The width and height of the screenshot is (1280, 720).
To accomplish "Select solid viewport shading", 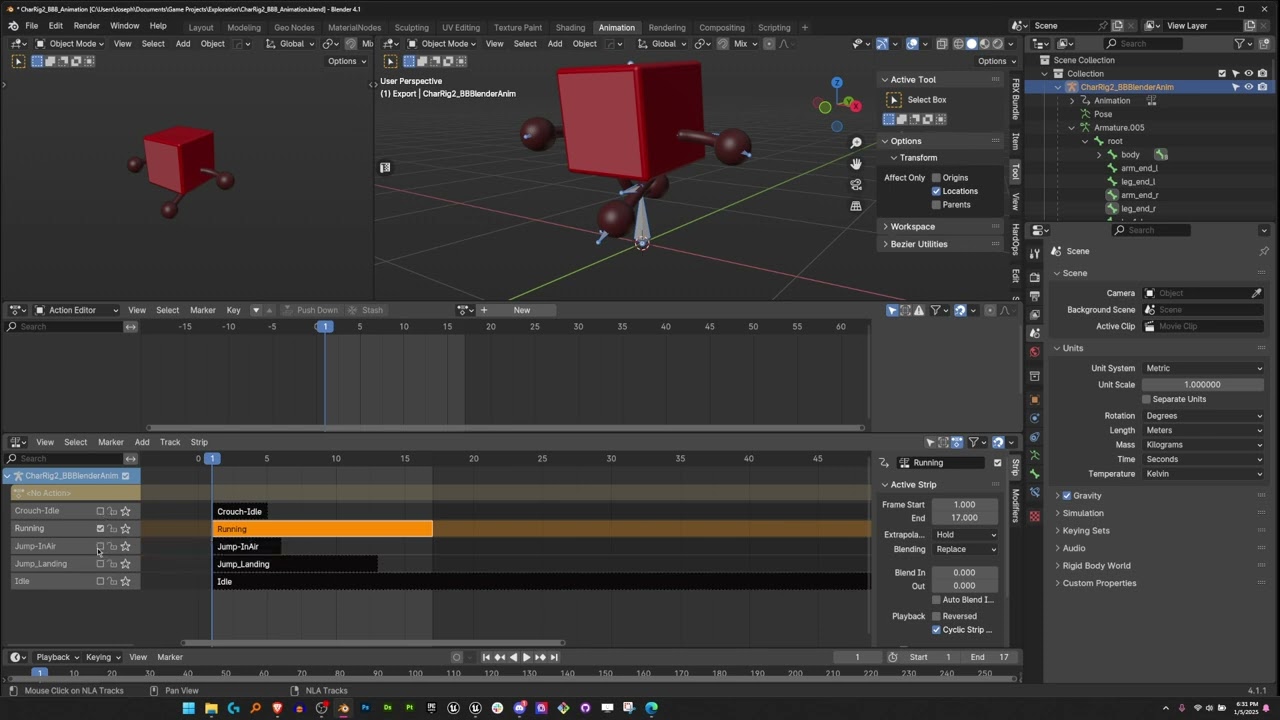I will [x=971, y=44].
